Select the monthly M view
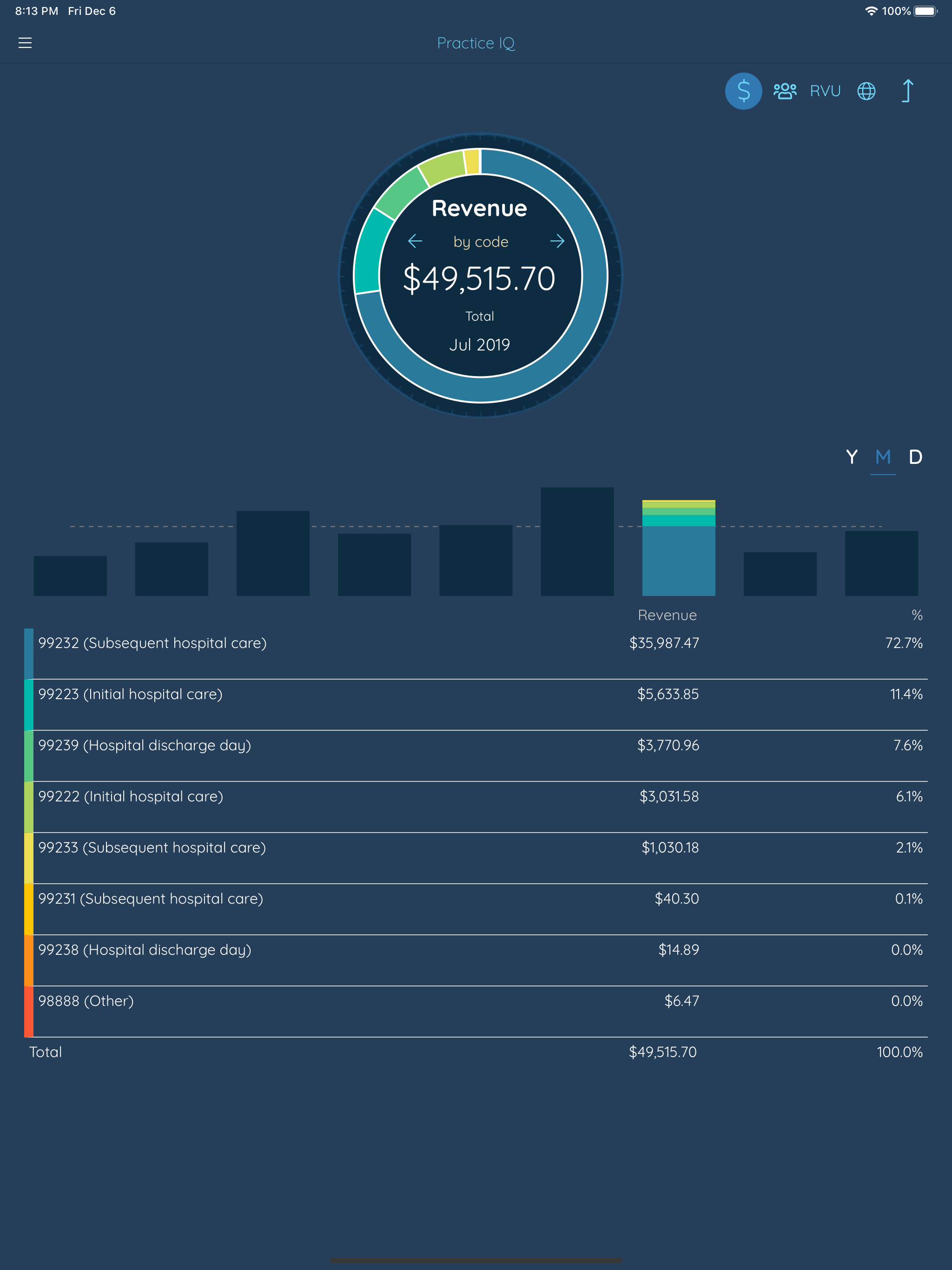The height and width of the screenshot is (1270, 952). [883, 457]
